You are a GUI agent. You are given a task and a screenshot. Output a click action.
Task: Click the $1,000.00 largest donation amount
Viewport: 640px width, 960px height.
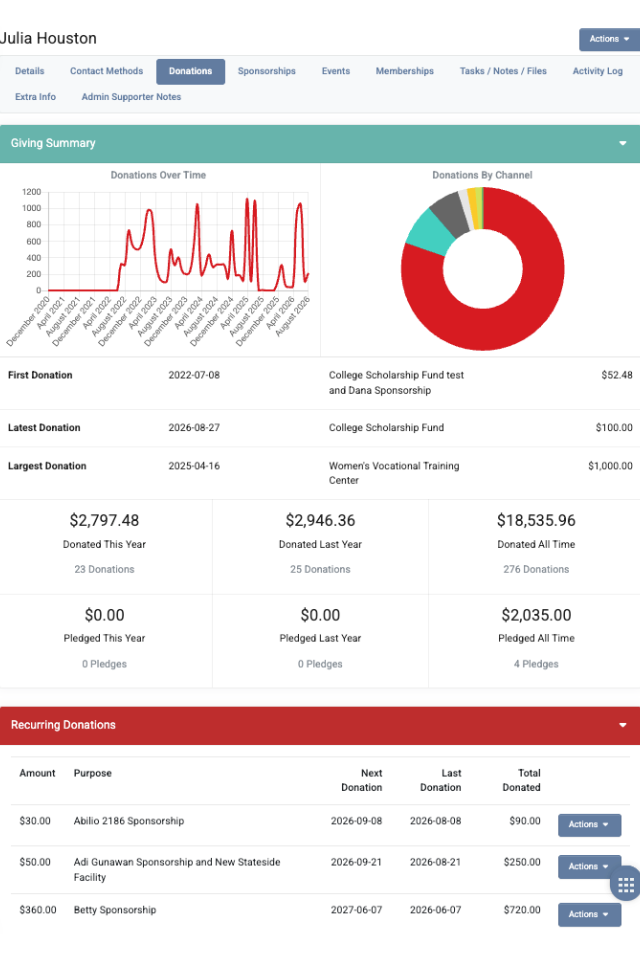pos(610,466)
